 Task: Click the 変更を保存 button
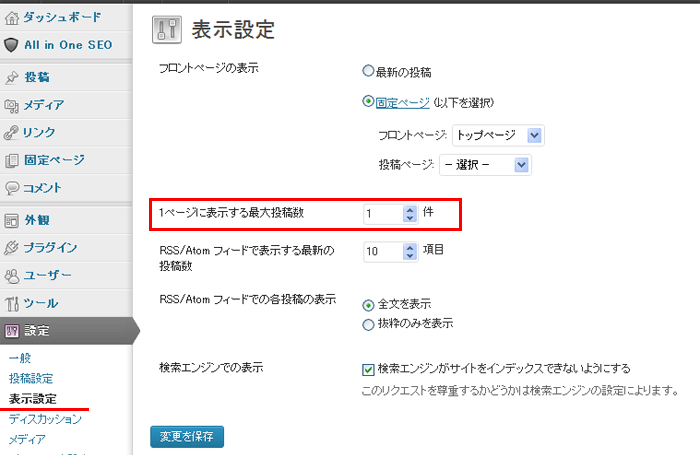(187, 436)
